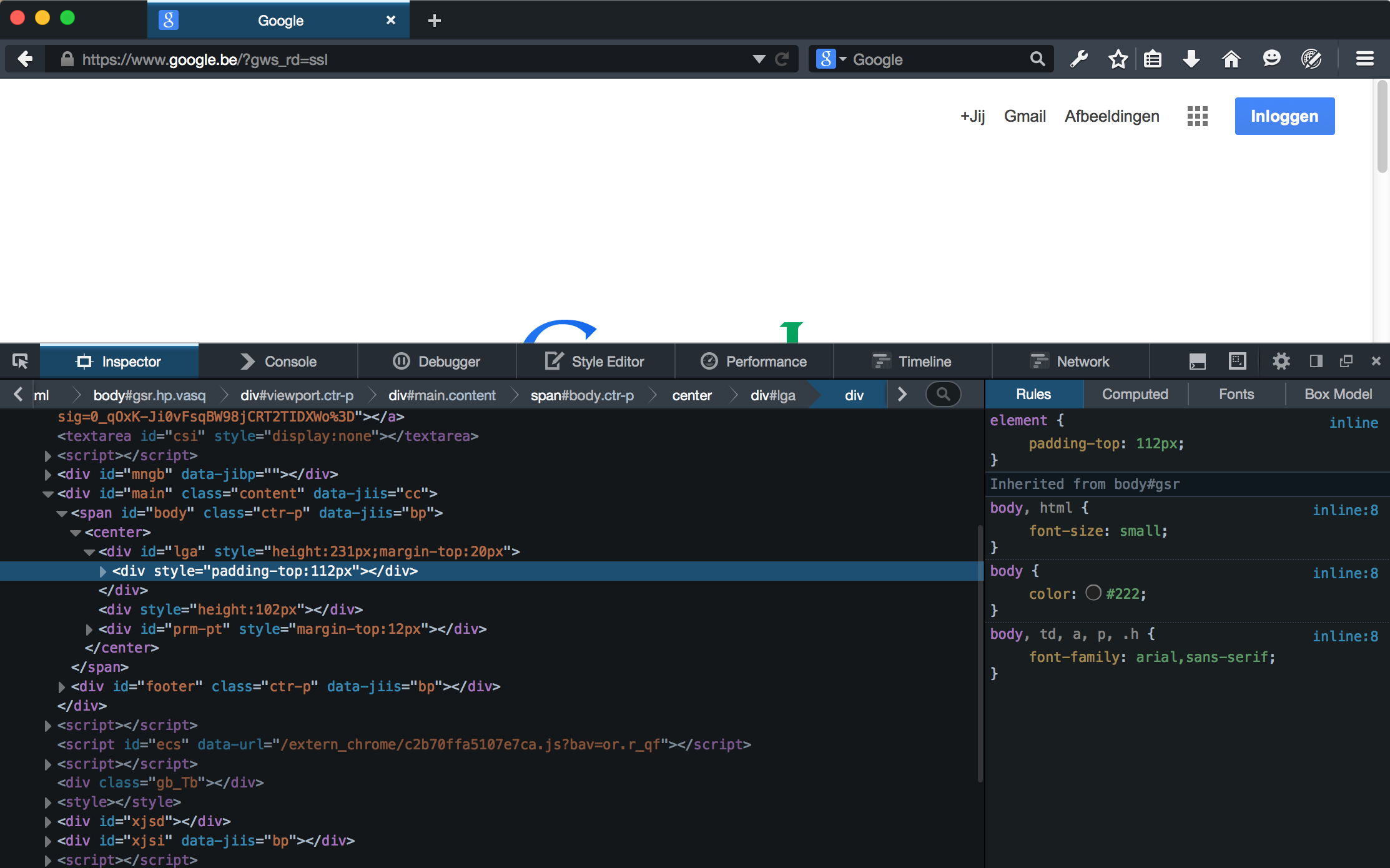Click the responsive design mode icon
The width and height of the screenshot is (1390, 868).
click(x=1237, y=362)
